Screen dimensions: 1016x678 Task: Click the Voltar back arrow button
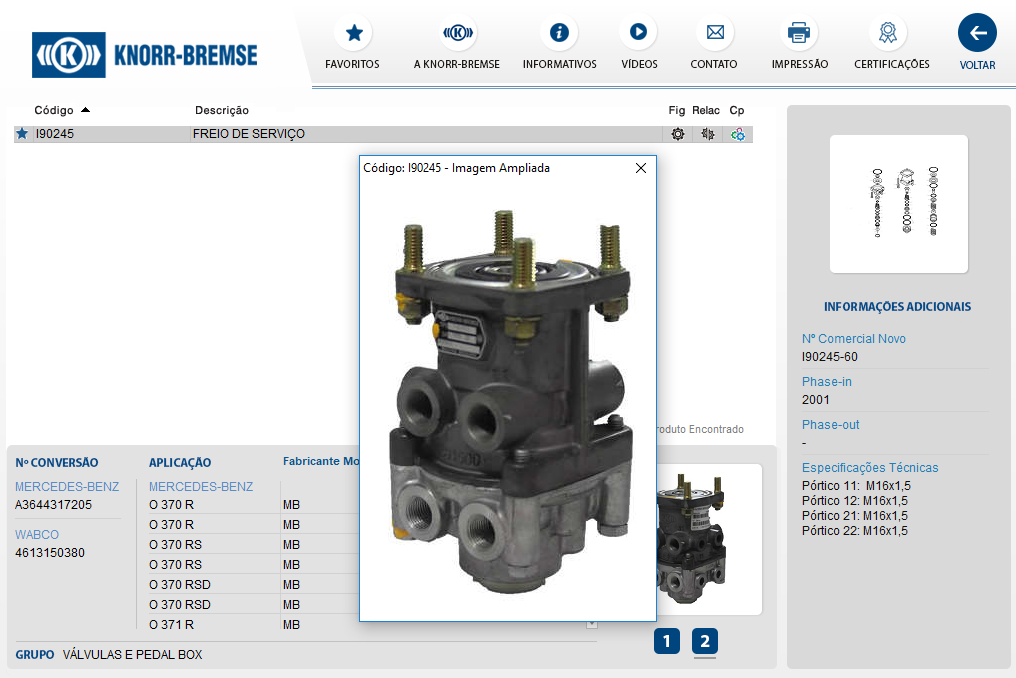[977, 33]
